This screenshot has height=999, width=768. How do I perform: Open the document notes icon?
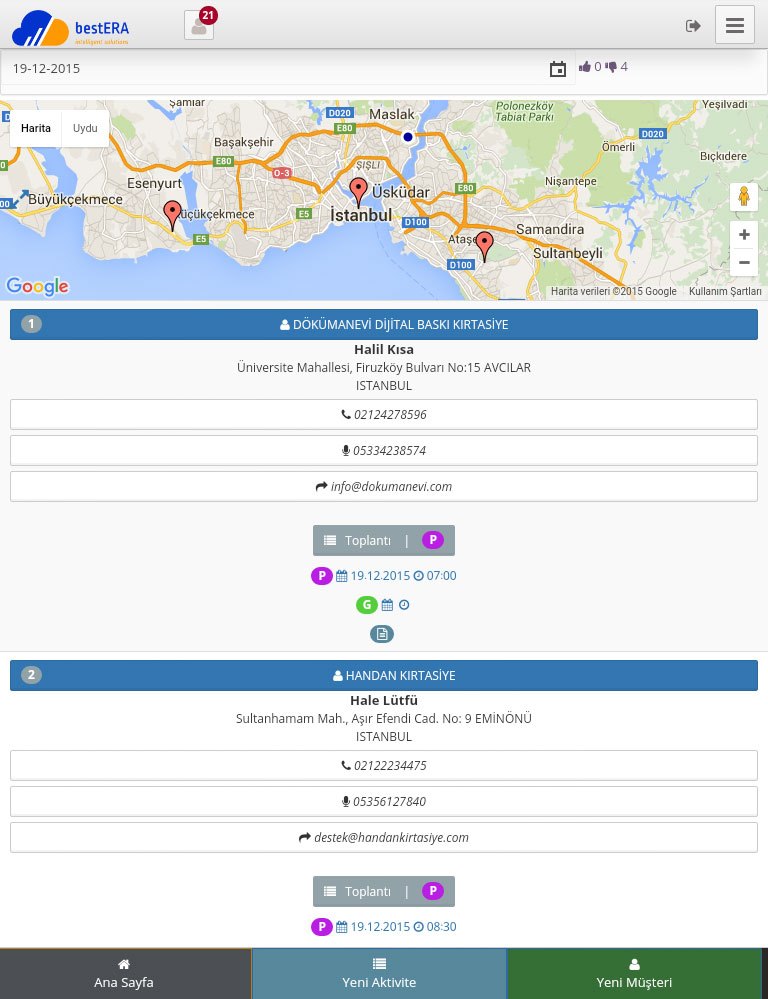point(382,634)
